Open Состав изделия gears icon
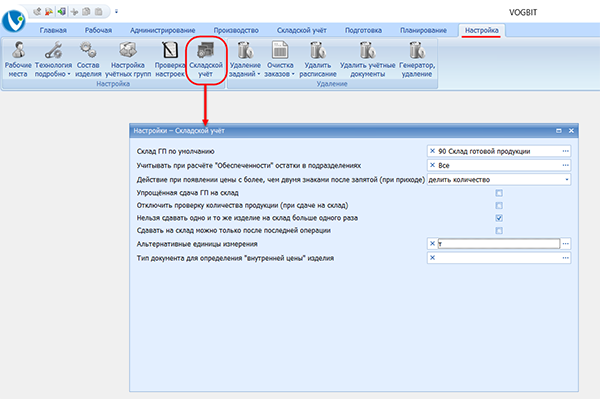This screenshot has height=399, width=600. pyautogui.click(x=88, y=50)
